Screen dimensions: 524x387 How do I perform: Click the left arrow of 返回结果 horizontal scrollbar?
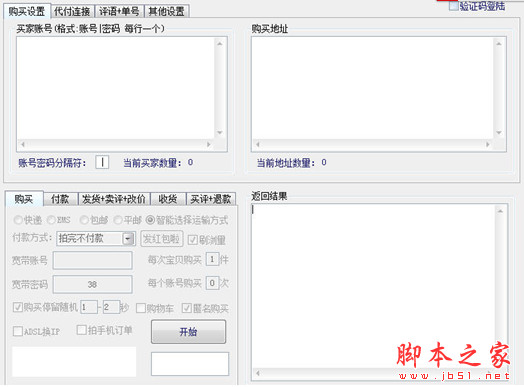click(258, 373)
